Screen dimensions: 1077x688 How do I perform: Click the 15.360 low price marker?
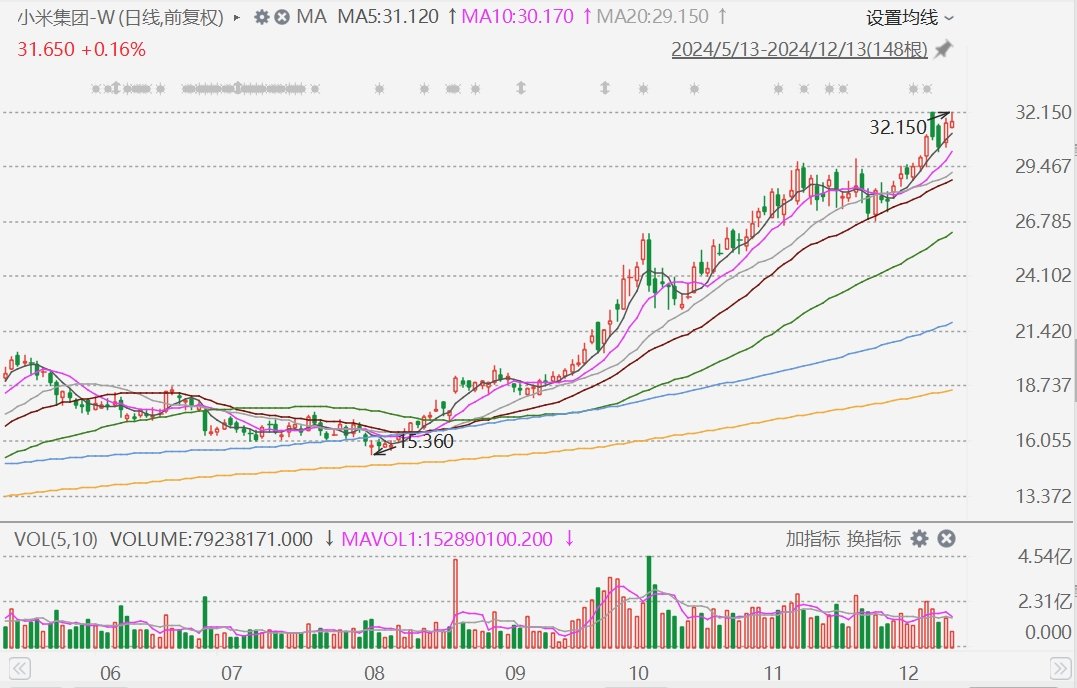click(426, 442)
